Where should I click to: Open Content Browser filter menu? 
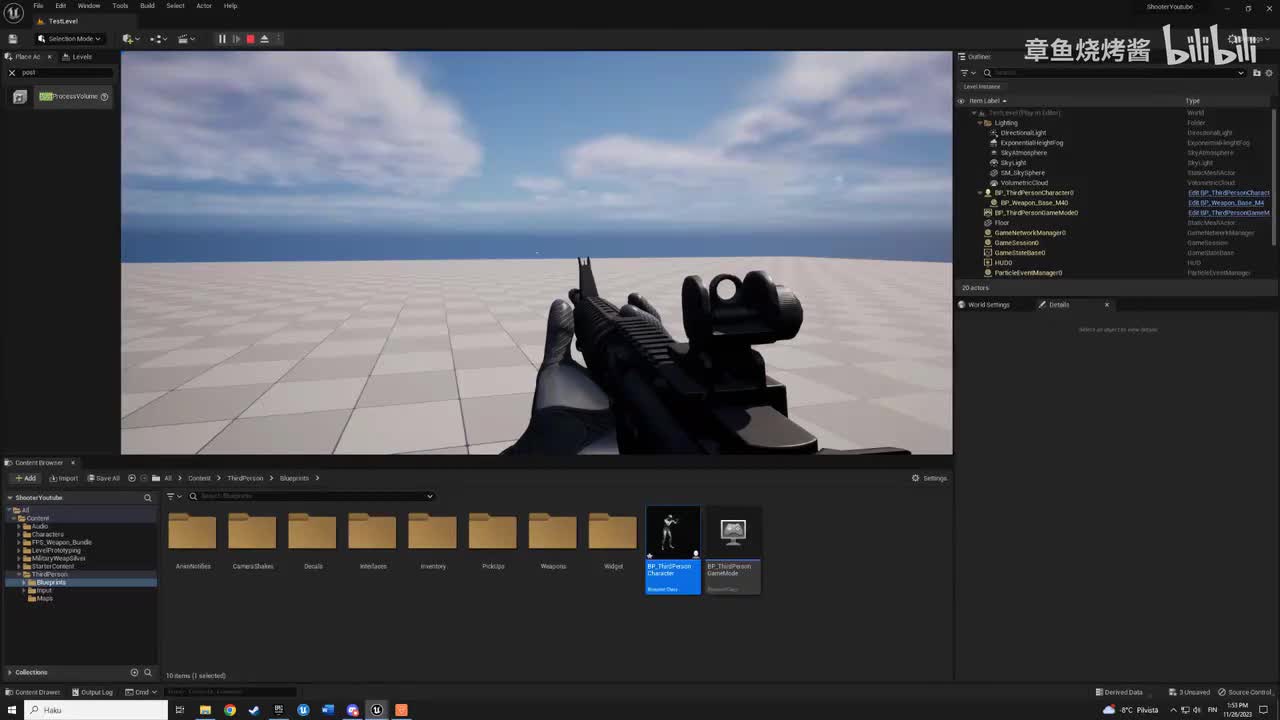tap(173, 496)
